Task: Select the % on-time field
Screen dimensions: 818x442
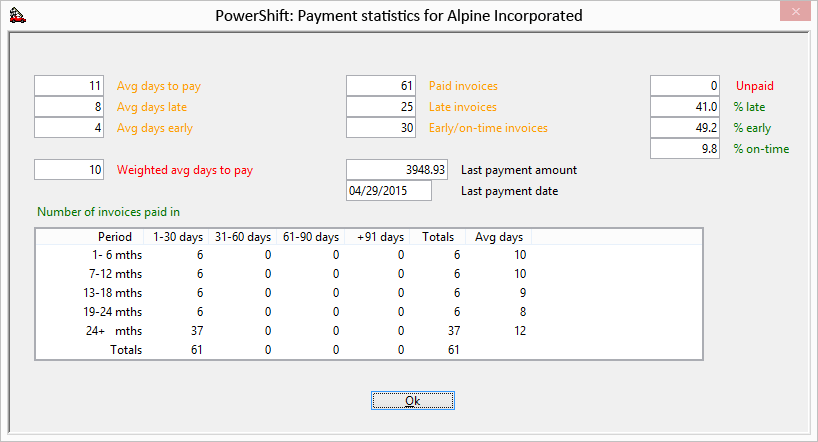Action: [x=685, y=149]
